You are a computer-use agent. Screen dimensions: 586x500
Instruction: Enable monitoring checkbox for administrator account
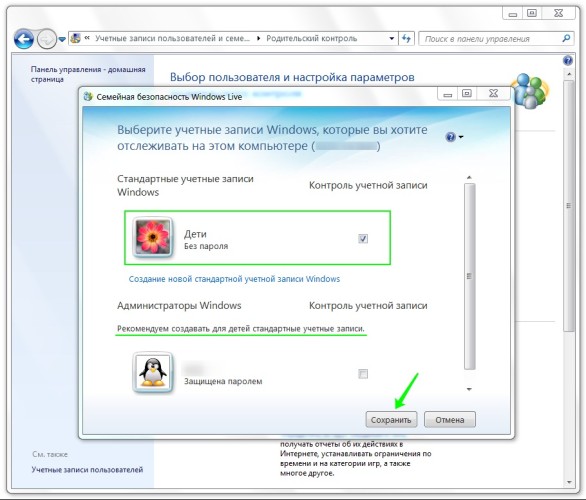click(x=363, y=374)
